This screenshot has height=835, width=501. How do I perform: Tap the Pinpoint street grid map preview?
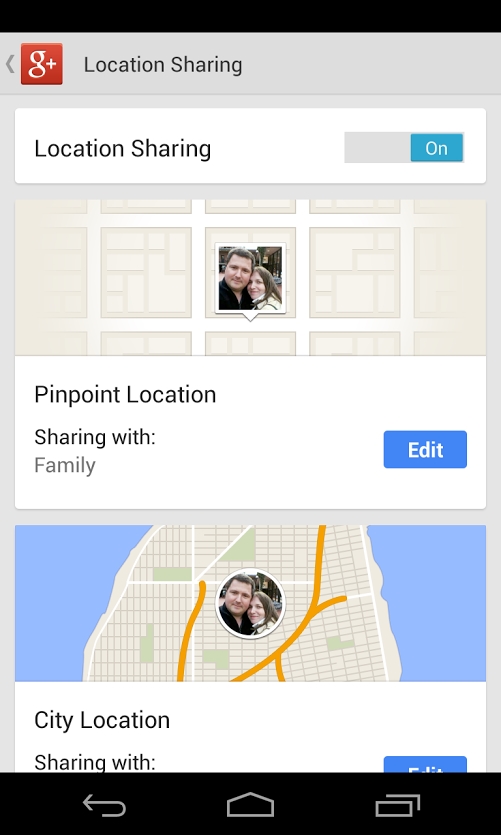(x=250, y=277)
